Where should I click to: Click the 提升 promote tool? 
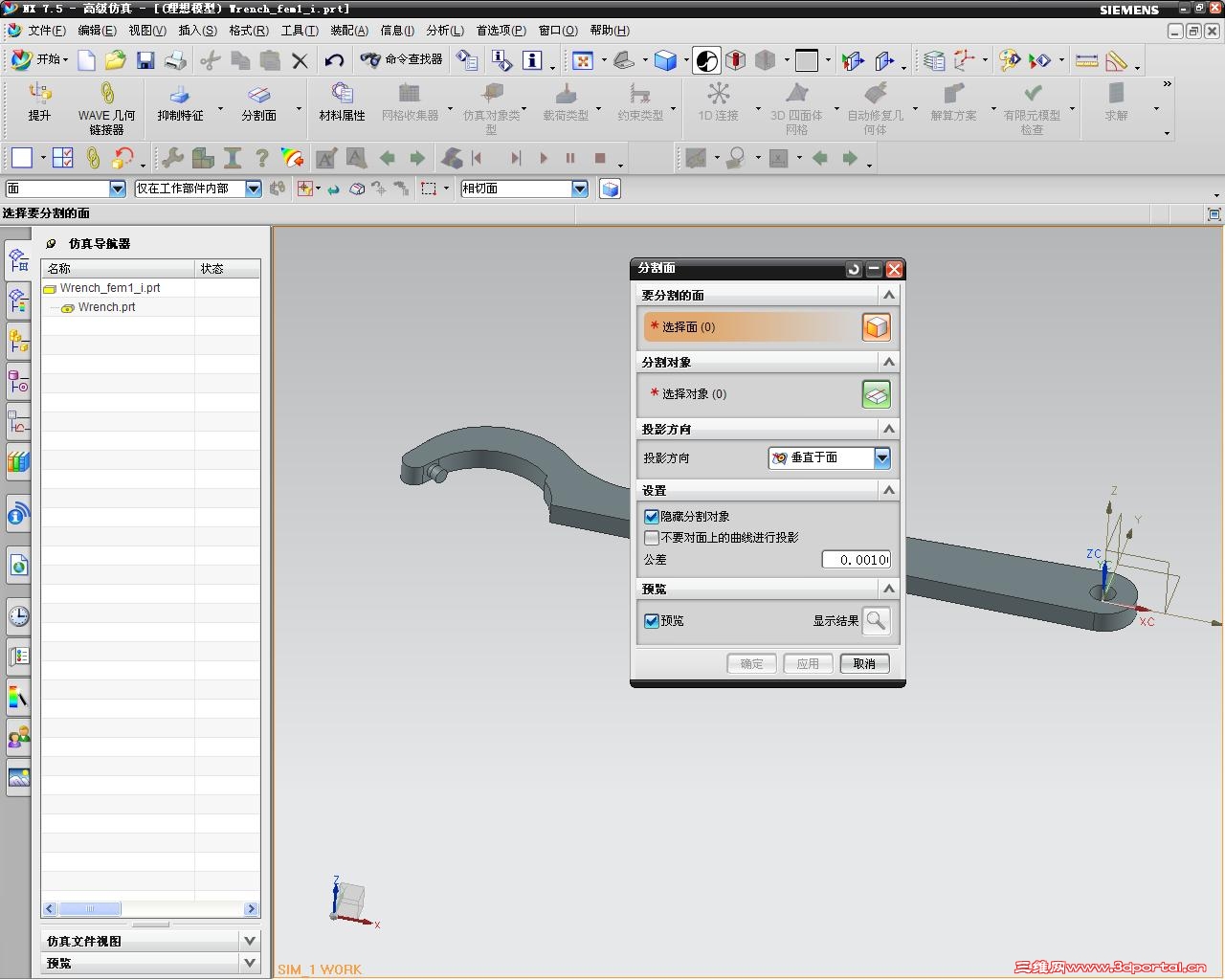pyautogui.click(x=39, y=102)
